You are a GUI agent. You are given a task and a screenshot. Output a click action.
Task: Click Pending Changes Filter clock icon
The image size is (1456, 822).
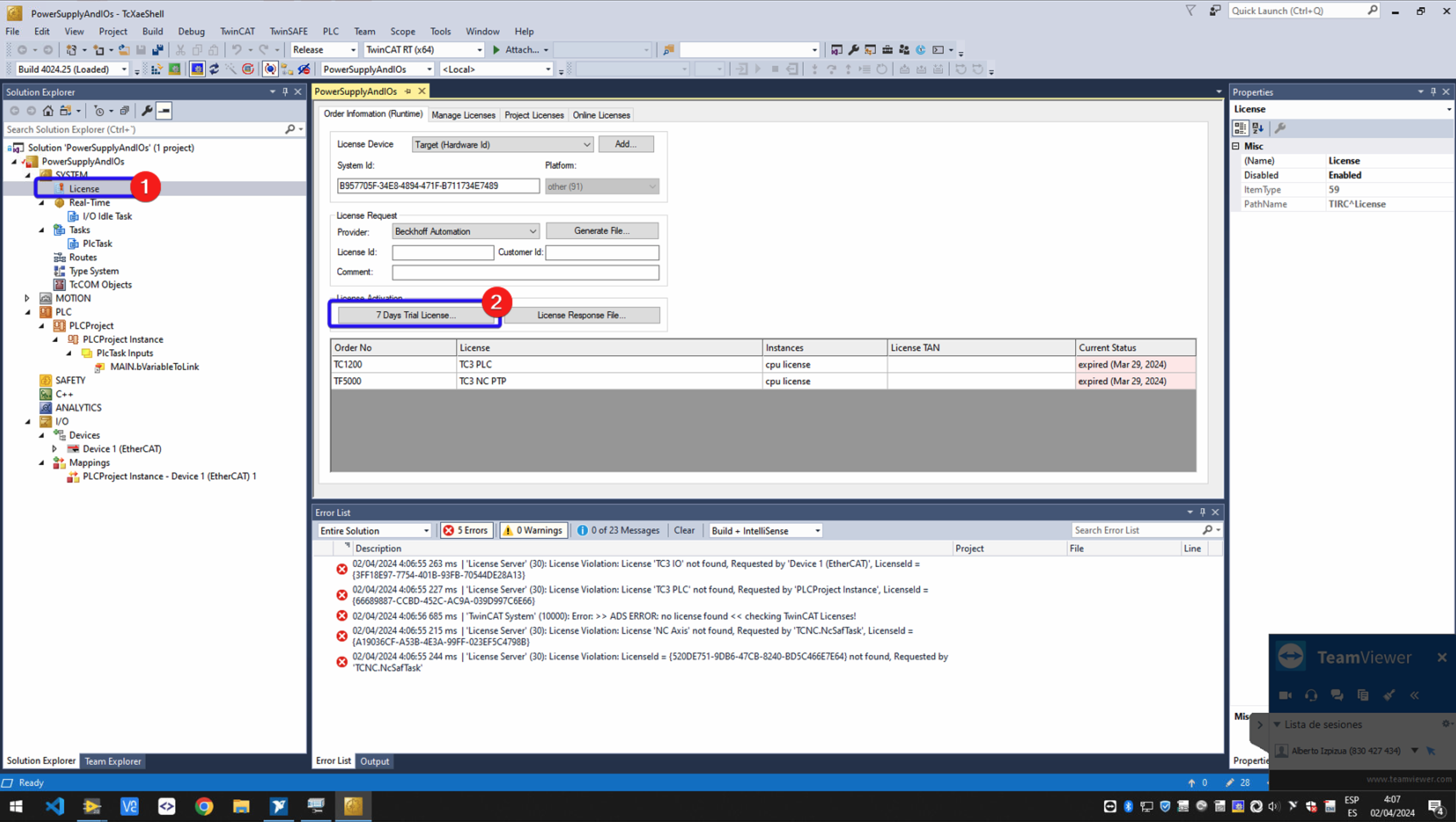[99, 111]
